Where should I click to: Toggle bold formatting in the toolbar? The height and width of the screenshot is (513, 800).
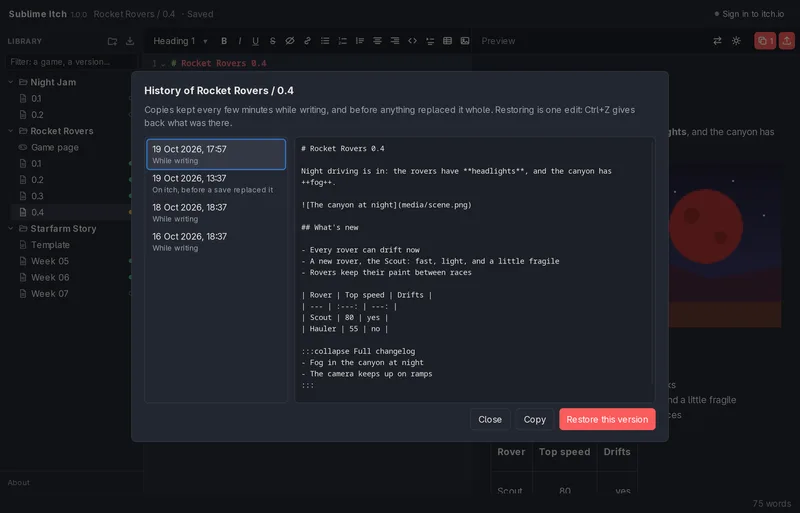coord(223,41)
